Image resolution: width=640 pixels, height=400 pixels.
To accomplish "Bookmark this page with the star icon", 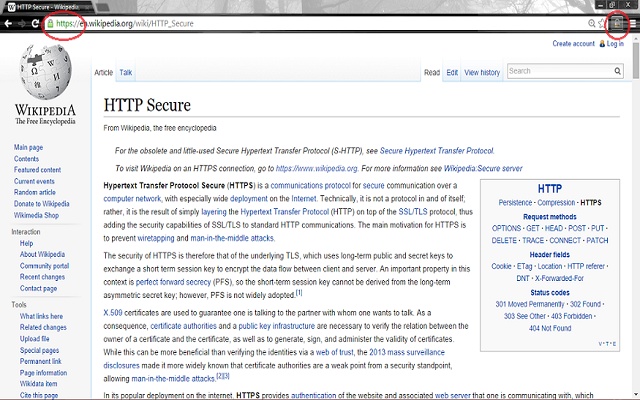I will click(x=602, y=23).
